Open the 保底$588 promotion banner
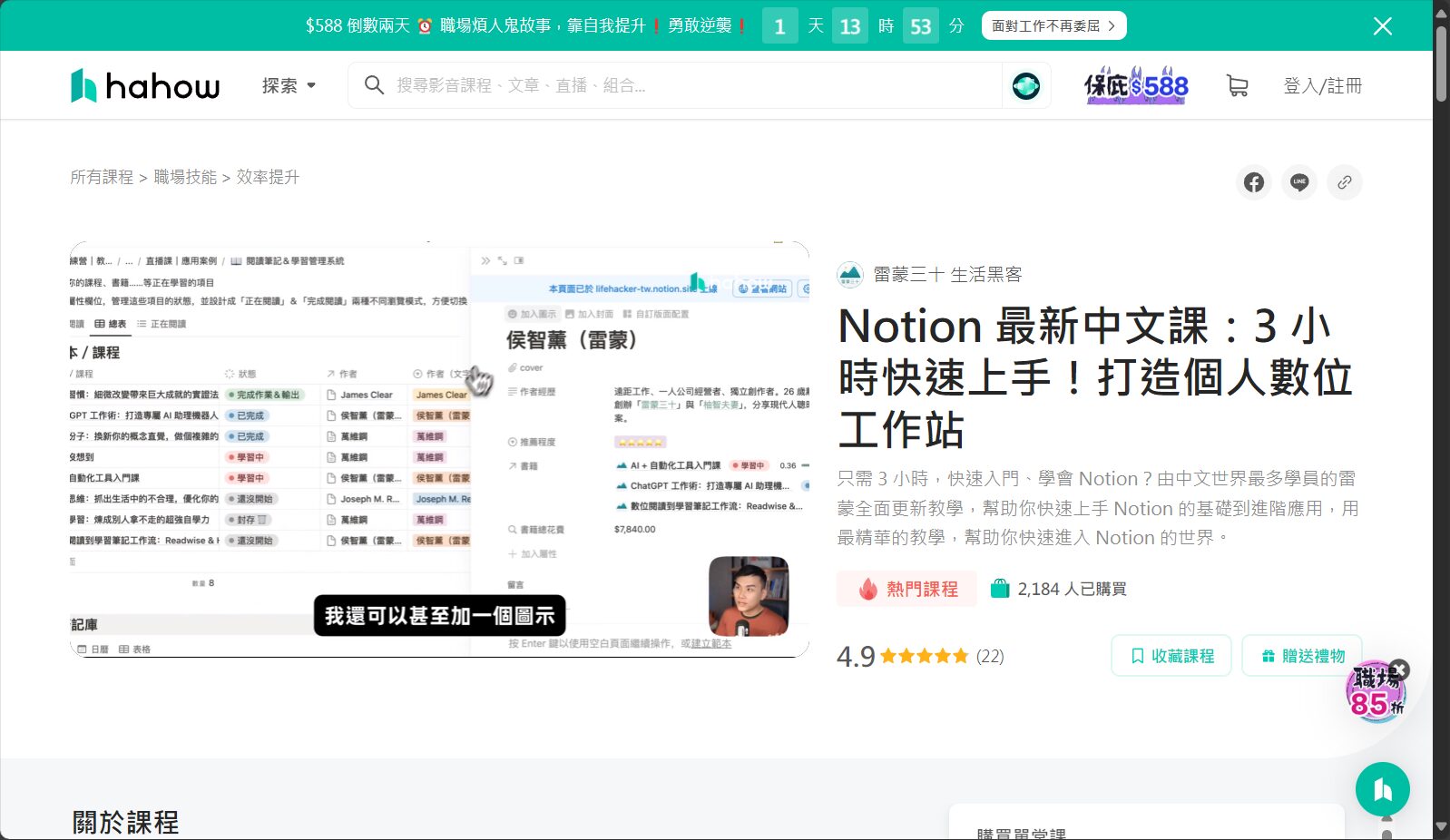Image resolution: width=1450 pixels, height=840 pixels. (1136, 85)
